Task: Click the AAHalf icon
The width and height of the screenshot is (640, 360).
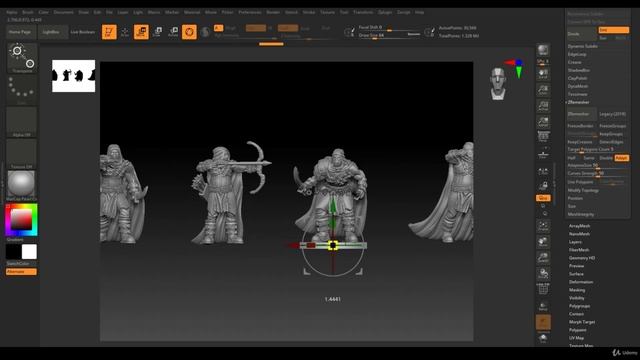Action: pos(543,122)
